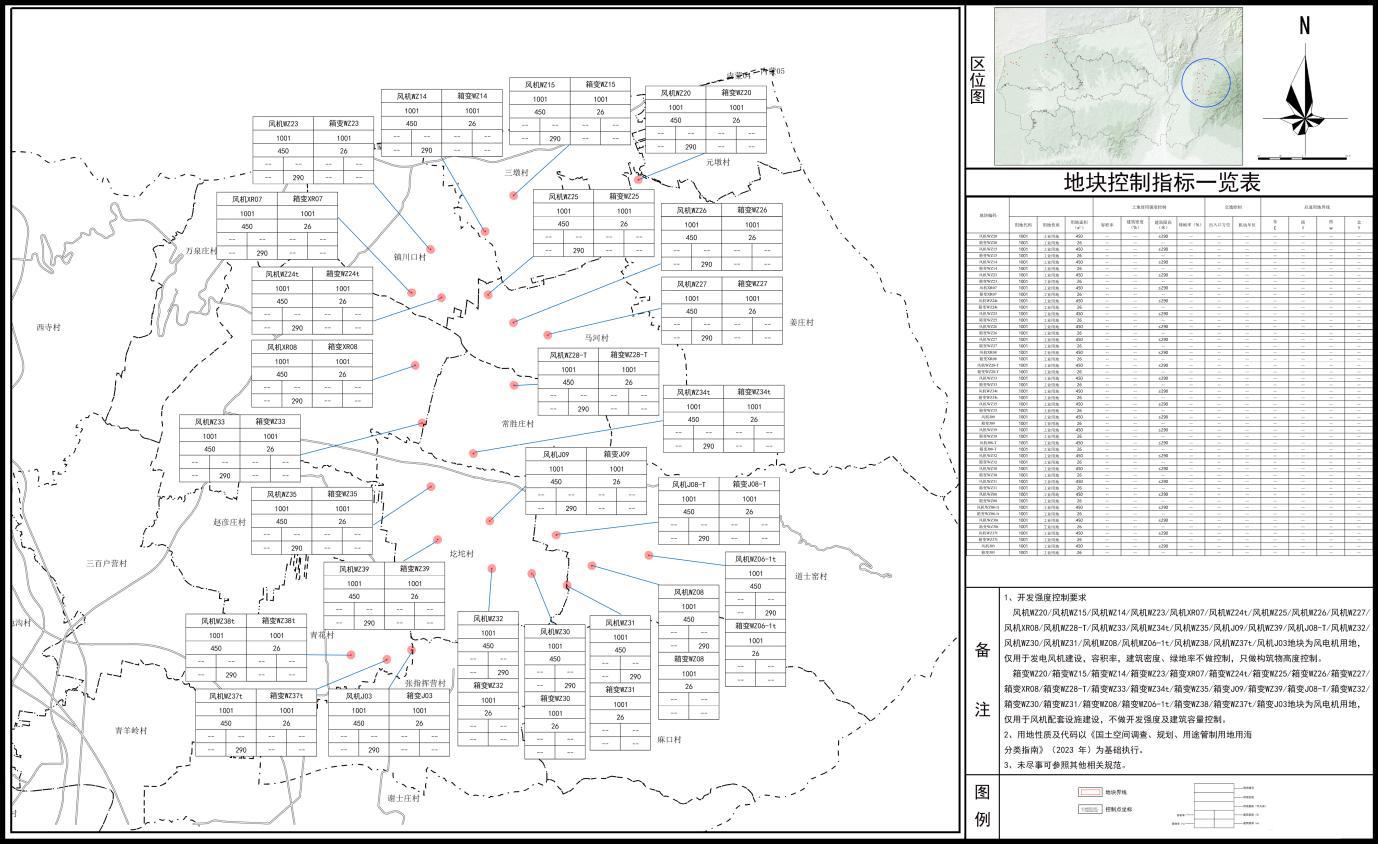Select the 风机WZ31 label header

(620, 623)
